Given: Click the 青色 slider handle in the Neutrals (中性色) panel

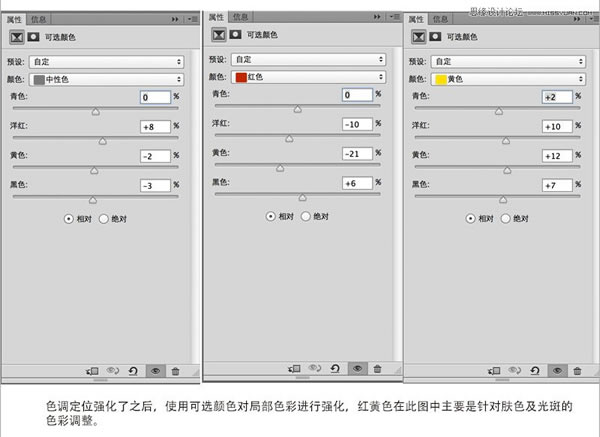Looking at the screenshot, I should click(x=96, y=112).
